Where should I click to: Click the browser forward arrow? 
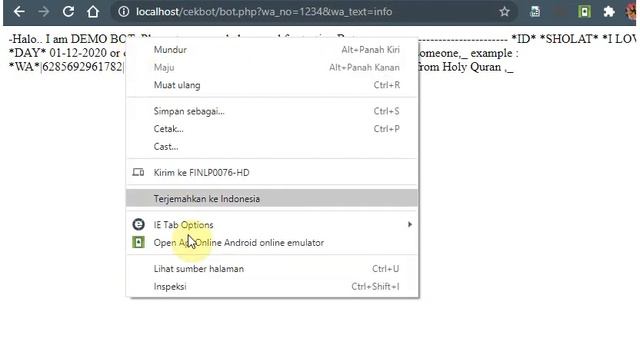tap(43, 11)
